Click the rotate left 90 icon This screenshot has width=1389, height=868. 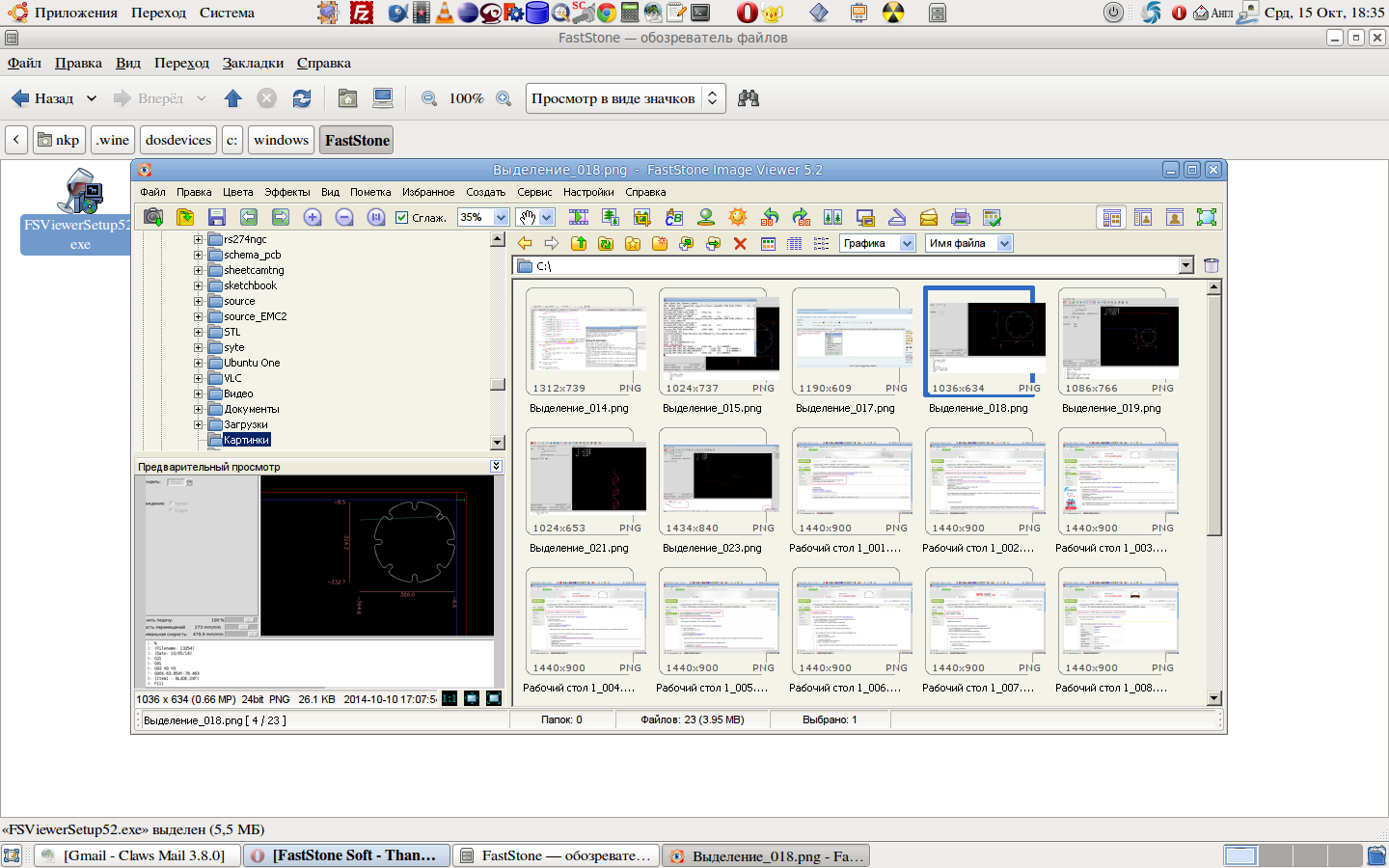(x=770, y=218)
